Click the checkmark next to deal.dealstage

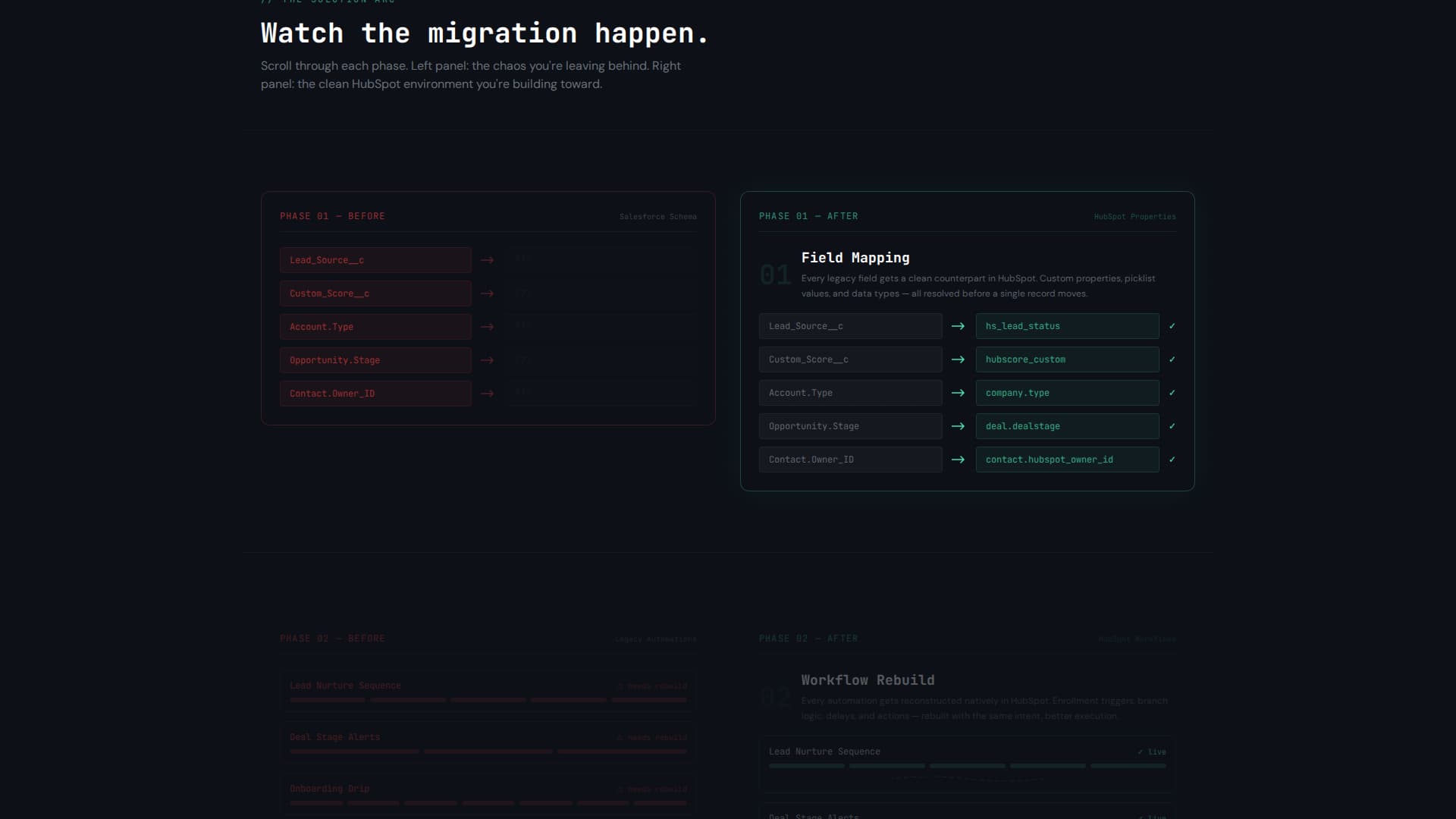1172,426
